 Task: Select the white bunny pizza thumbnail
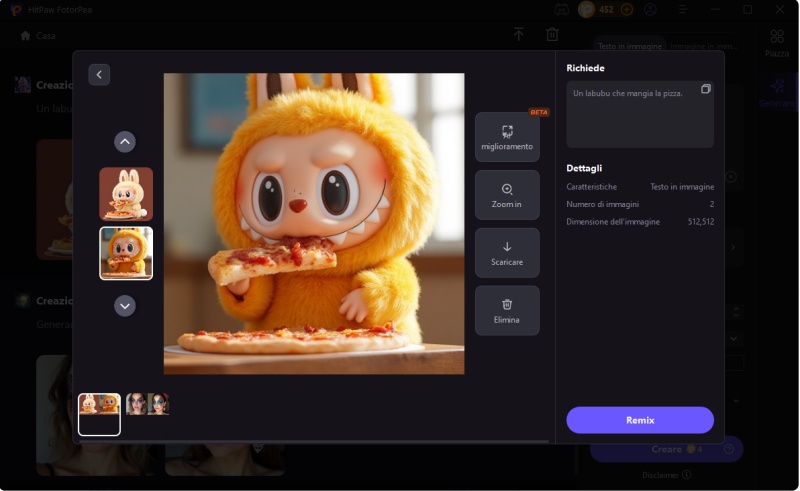tap(126, 193)
